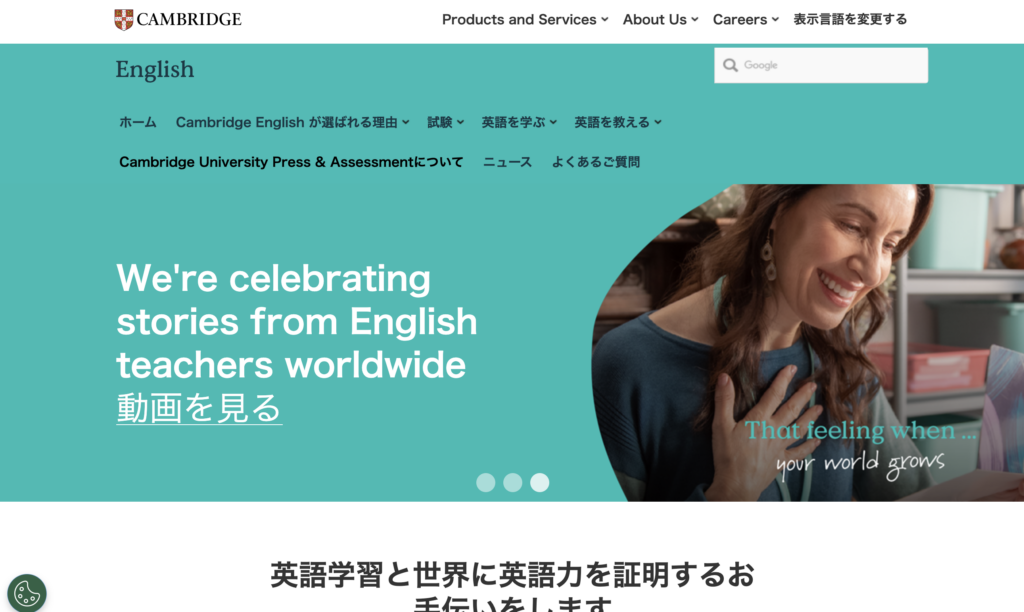The width and height of the screenshot is (1024, 612).
Task: Select the third carousel slide dot
Action: pos(539,483)
